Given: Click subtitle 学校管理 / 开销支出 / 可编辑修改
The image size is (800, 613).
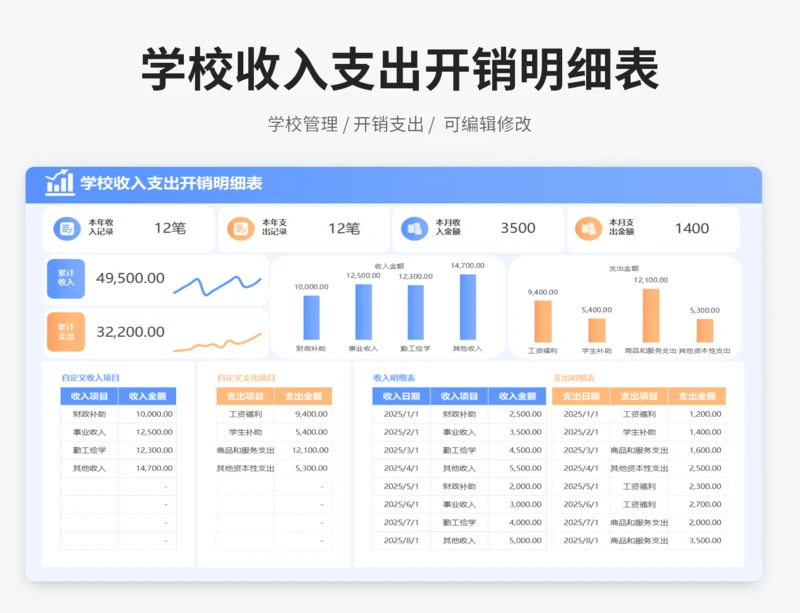Looking at the screenshot, I should click(x=400, y=124).
